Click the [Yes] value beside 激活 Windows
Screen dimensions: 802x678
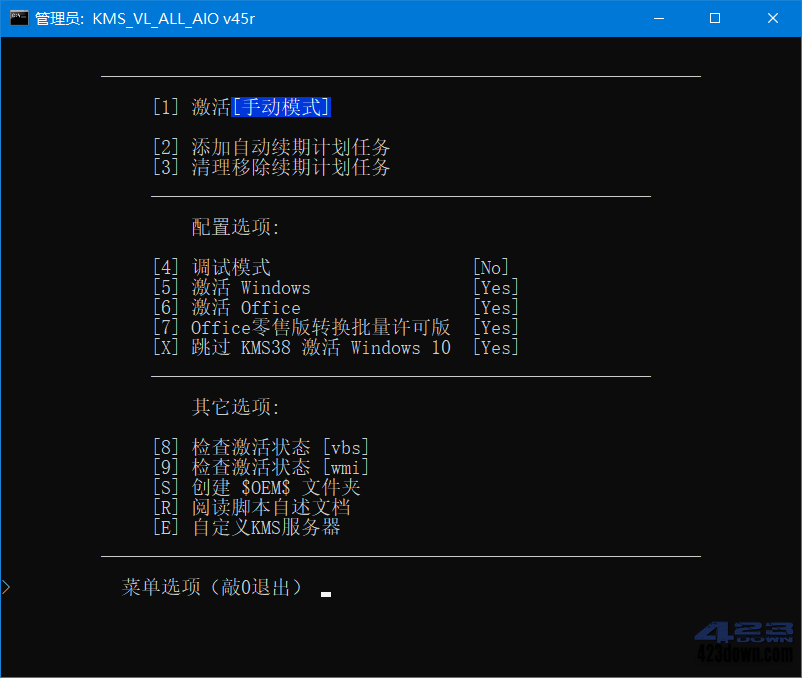[x=494, y=287]
